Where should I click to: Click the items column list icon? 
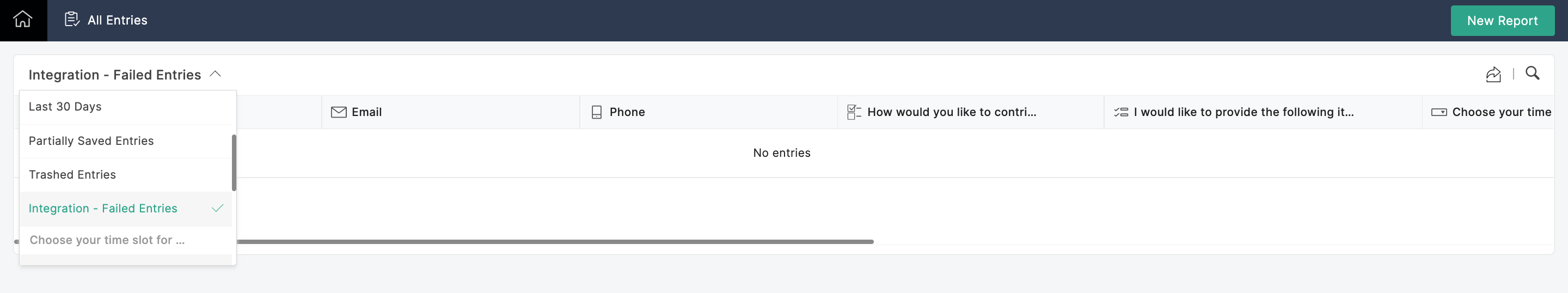click(1120, 112)
